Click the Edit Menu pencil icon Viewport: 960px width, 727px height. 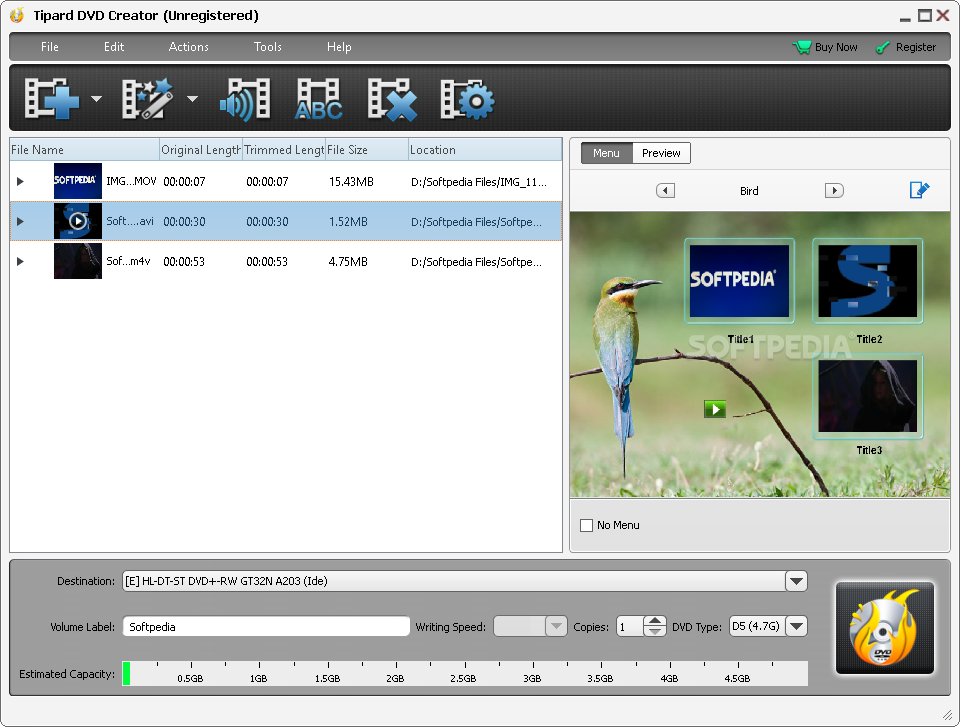[919, 190]
